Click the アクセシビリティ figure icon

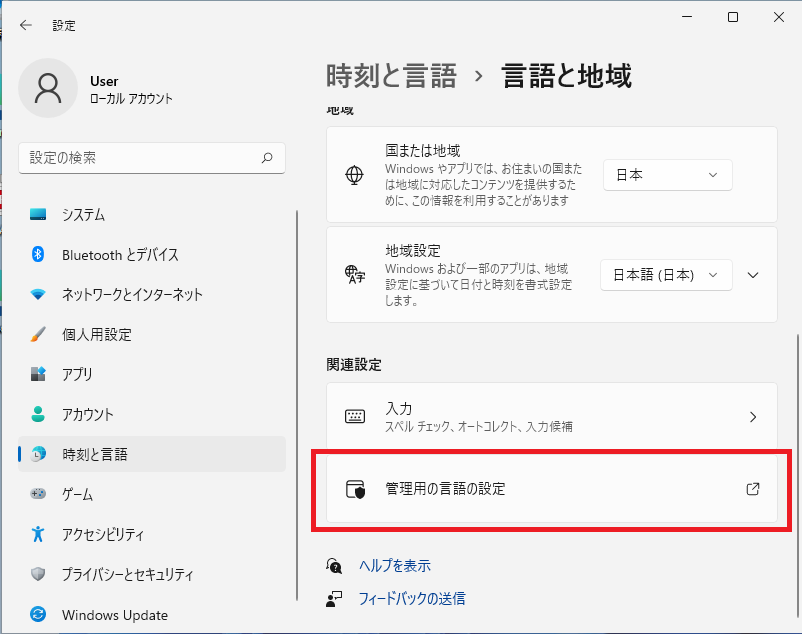pos(38,534)
